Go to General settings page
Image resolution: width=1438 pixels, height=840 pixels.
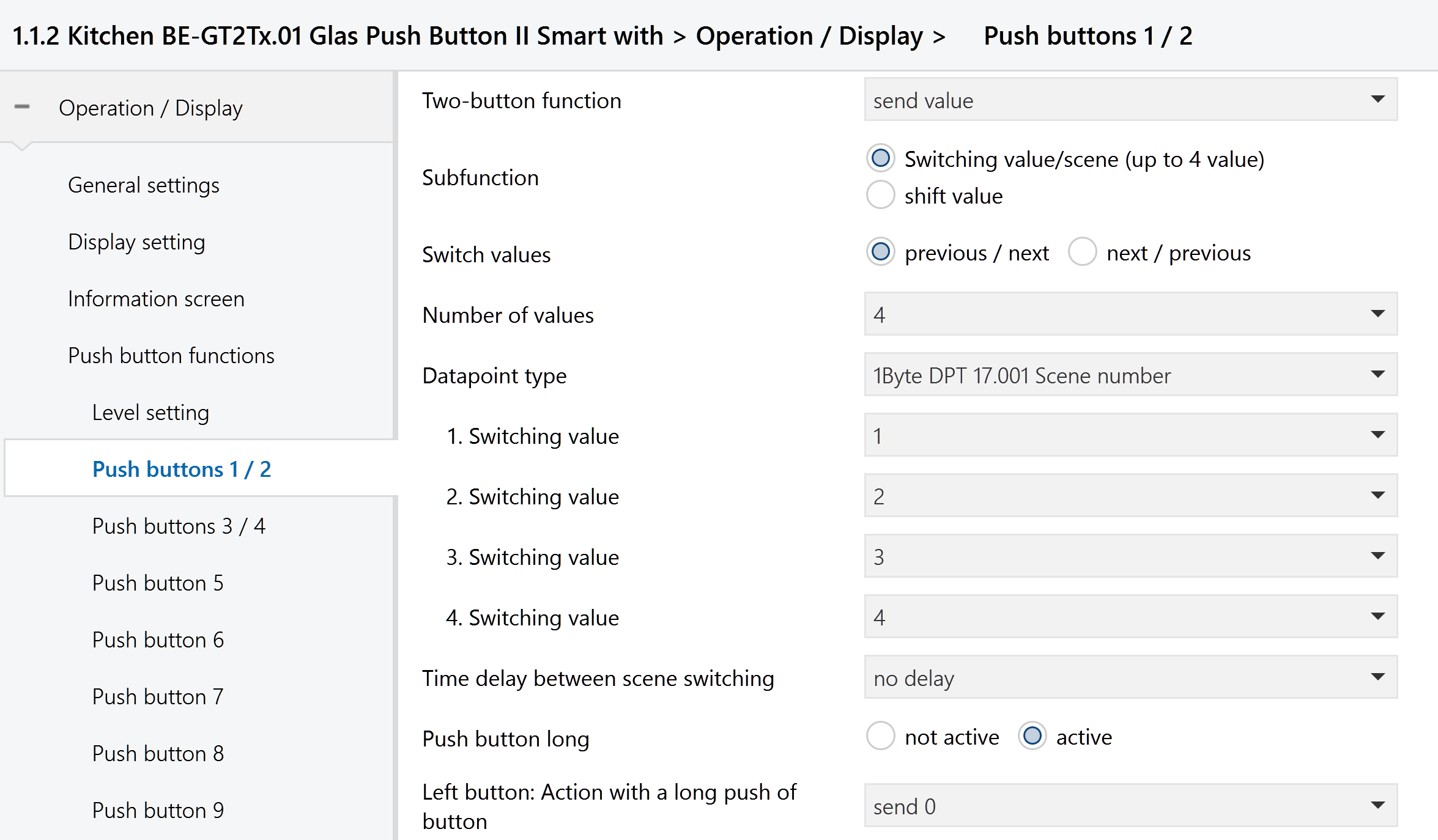point(144,185)
